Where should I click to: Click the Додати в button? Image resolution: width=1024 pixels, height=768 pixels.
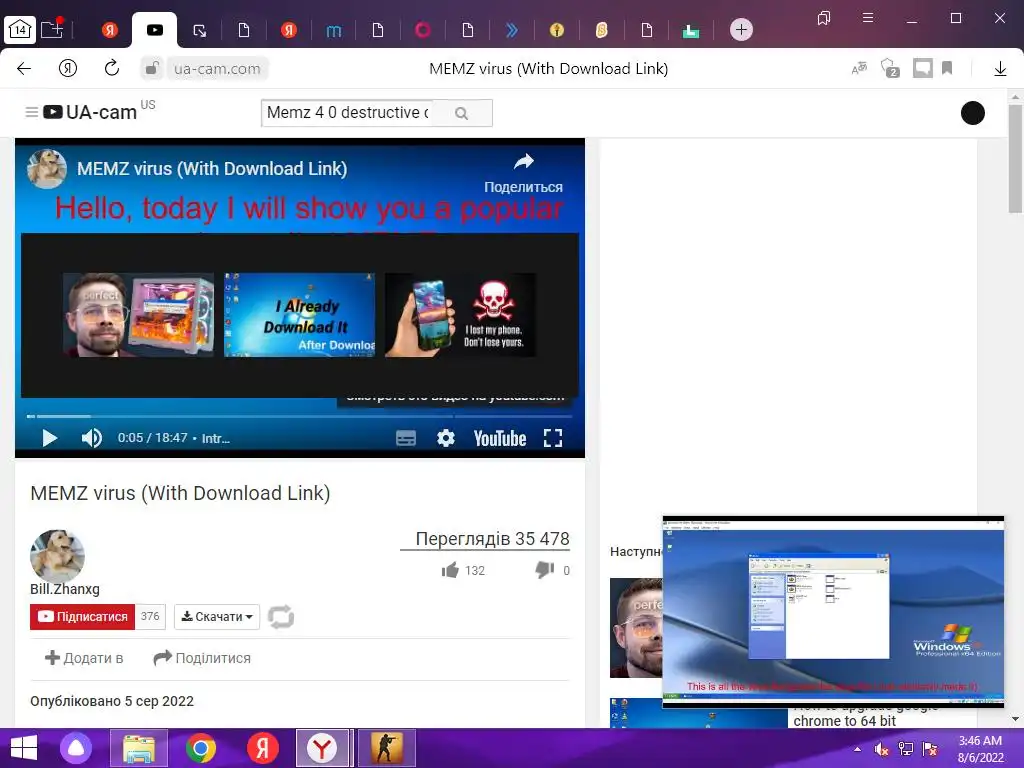click(x=84, y=658)
